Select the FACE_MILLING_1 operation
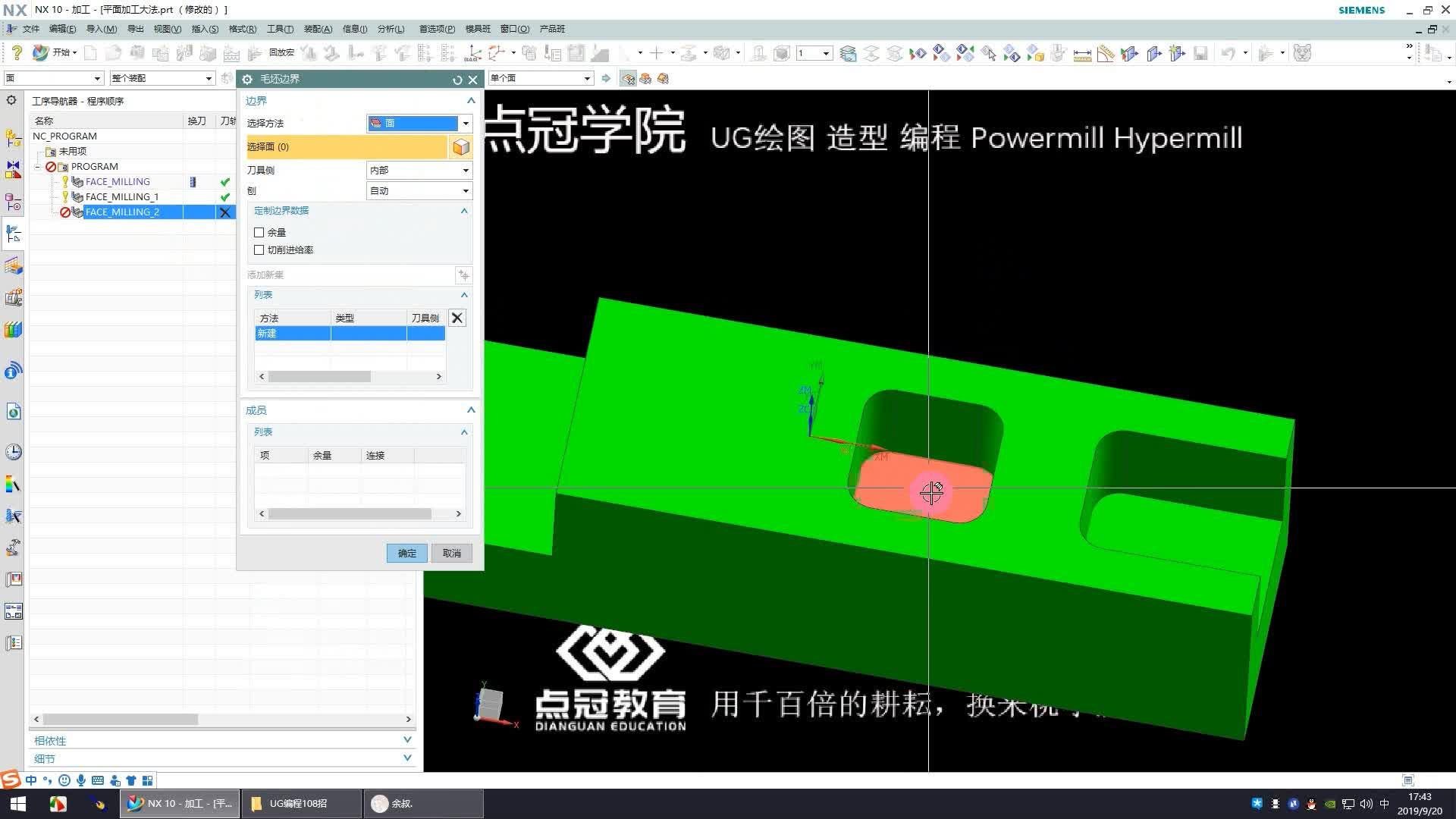Image resolution: width=1456 pixels, height=819 pixels. pyautogui.click(x=122, y=197)
